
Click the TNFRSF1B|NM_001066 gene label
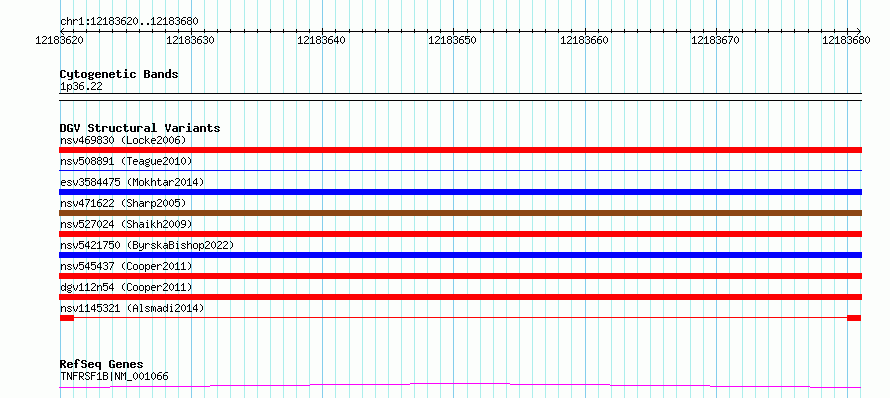(114, 376)
